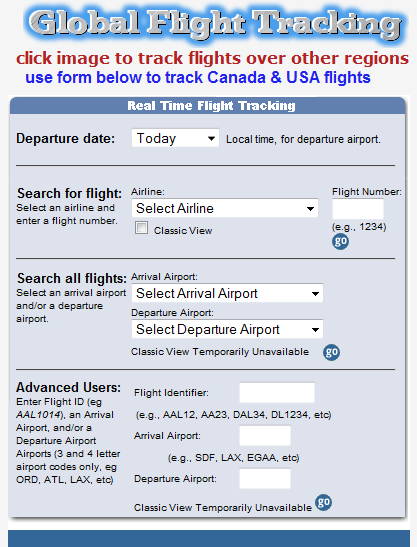Screen dimensions: 417x547
Task: Click the Search for flight heading
Action: click(x=69, y=193)
